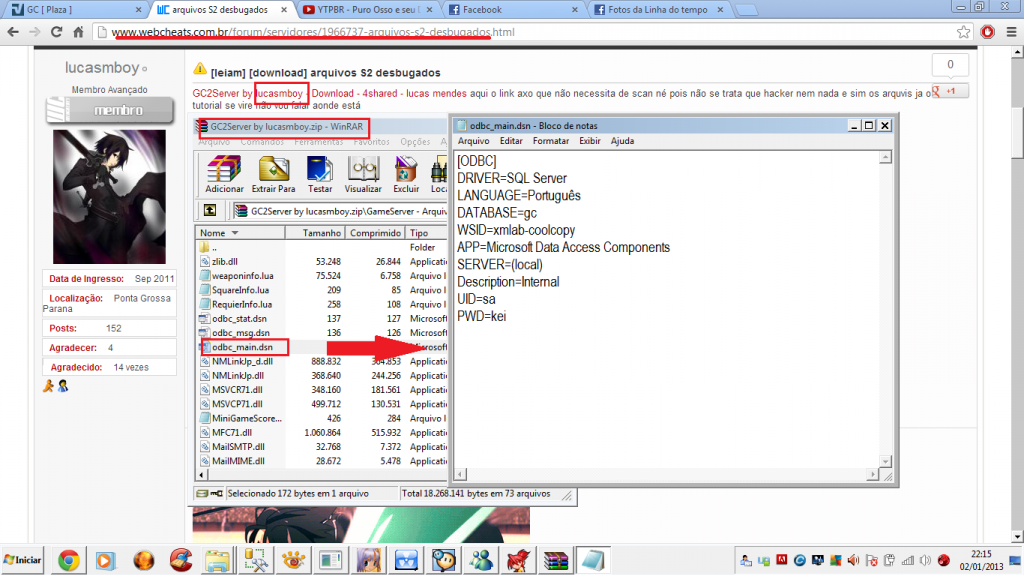
Task: Click red extension icon in Chrome toolbar
Action: (x=987, y=32)
